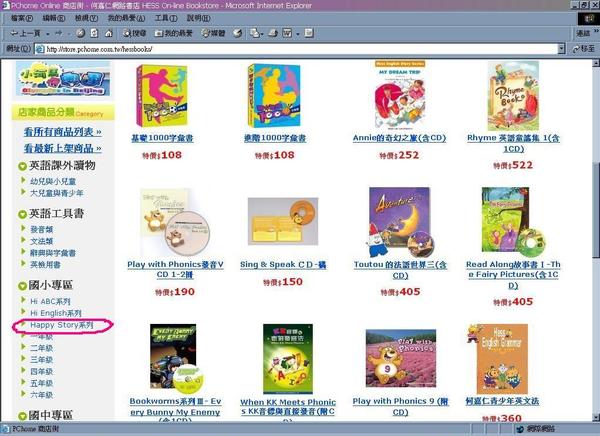This screenshot has width=600, height=436.
Task: Click the Olympics in Beijing banner image
Action: [63, 78]
